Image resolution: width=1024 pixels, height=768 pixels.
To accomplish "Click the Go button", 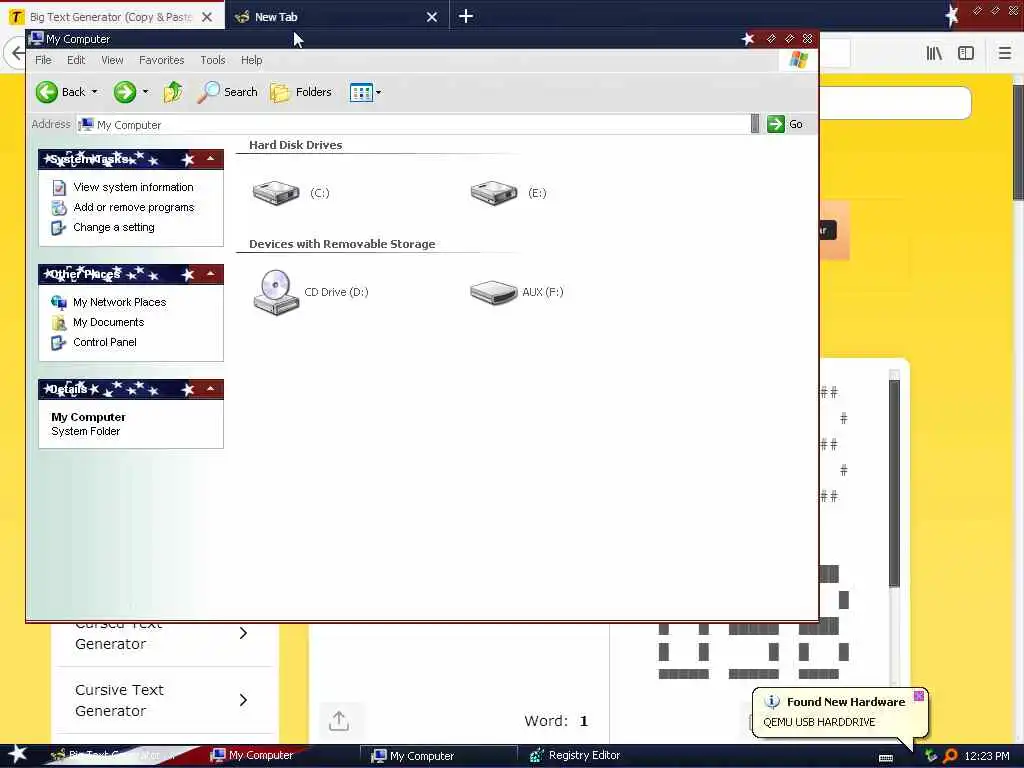I will click(x=785, y=124).
